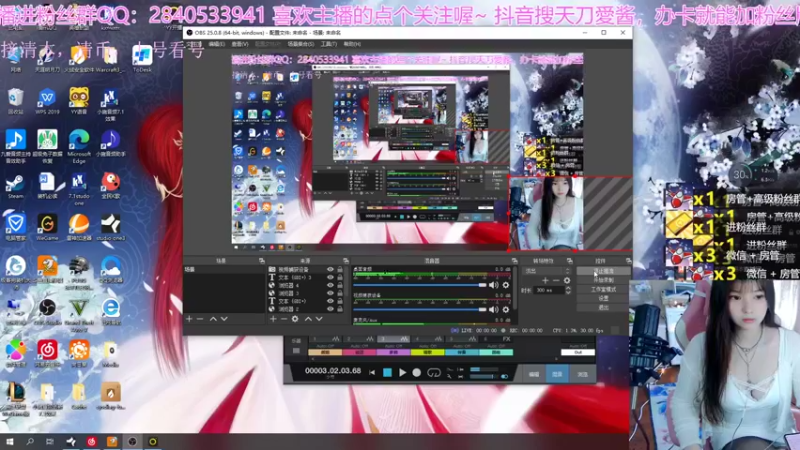Screen dimensions: 800x450
Task: Open the 场景集合(S) menu in OBS
Action: (301, 44)
